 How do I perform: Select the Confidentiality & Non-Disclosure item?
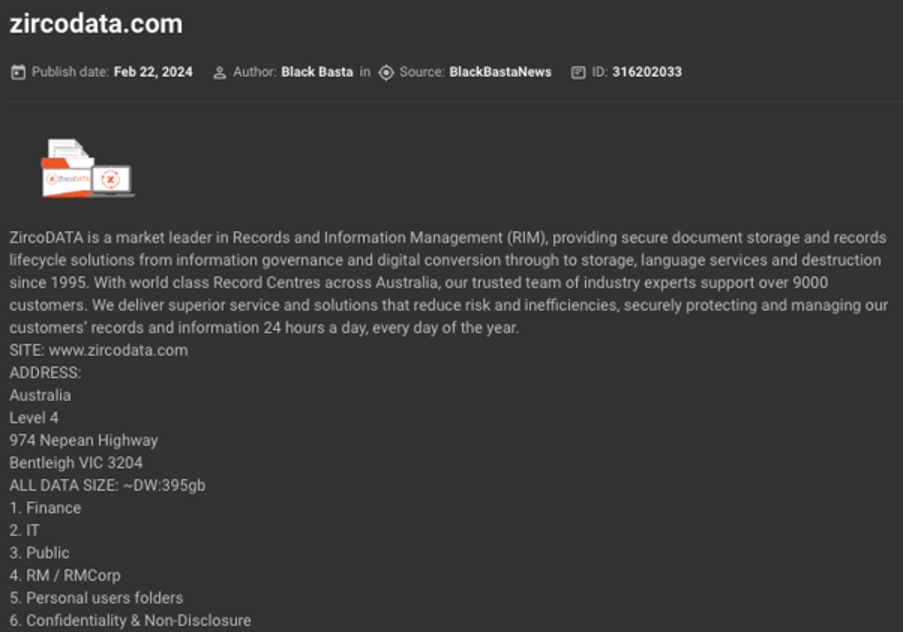point(130,620)
